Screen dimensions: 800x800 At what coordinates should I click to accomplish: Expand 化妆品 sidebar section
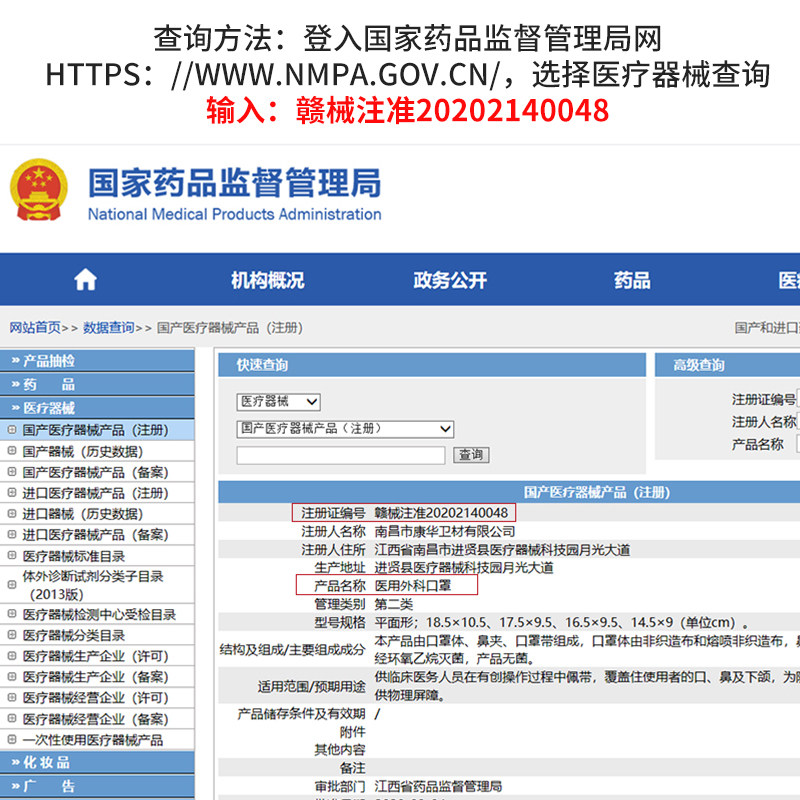click(97, 762)
